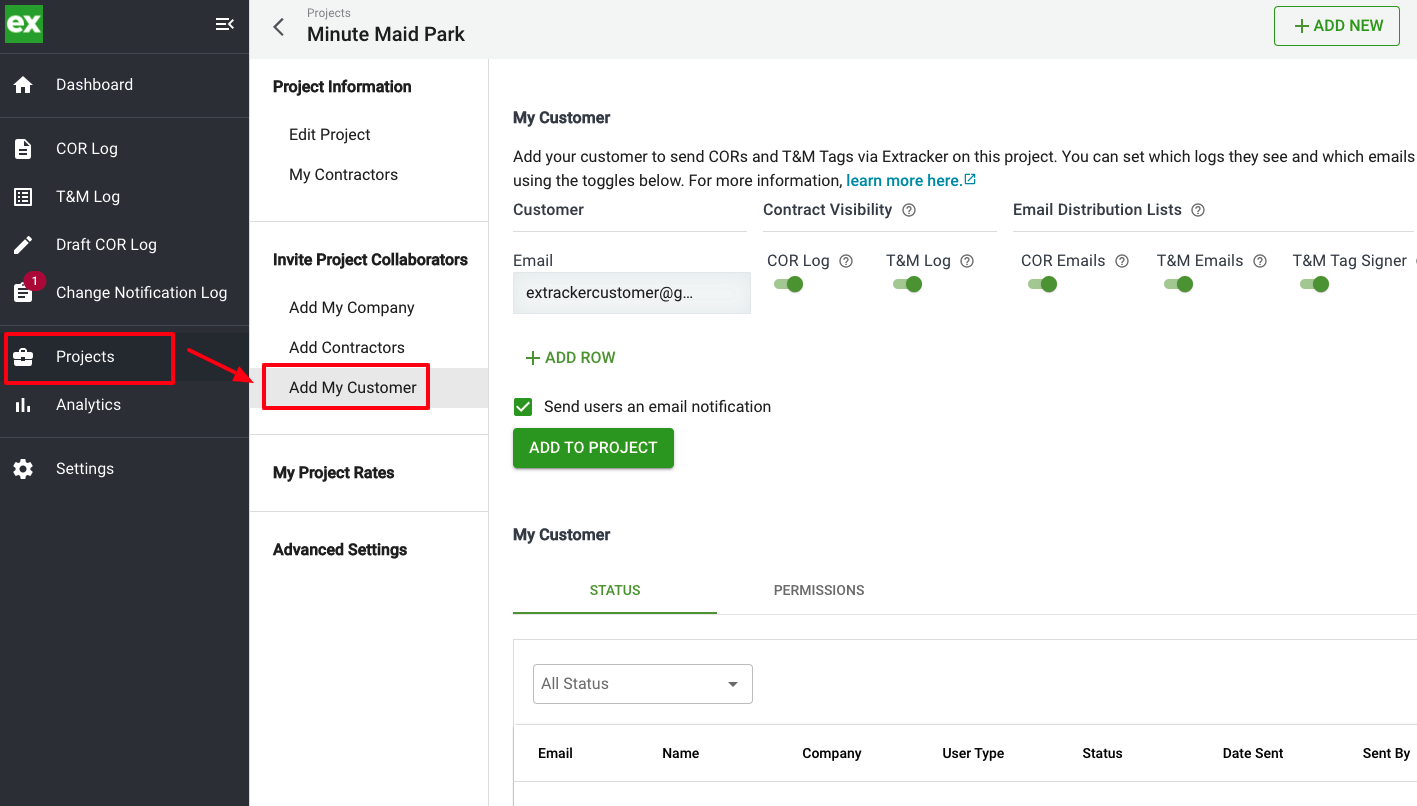
Task: Click help icon beside T&M Emails label
Action: click(x=1260, y=261)
